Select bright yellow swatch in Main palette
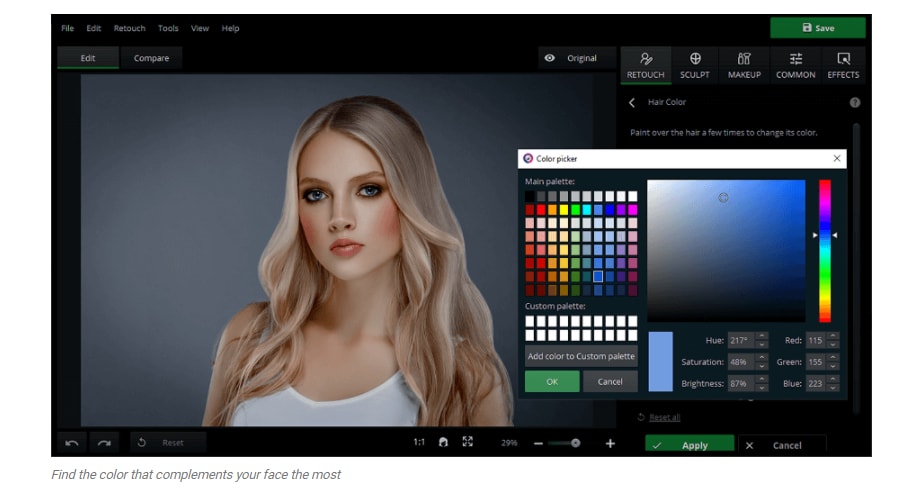Image resolution: width=908 pixels, height=491 pixels. (x=564, y=210)
